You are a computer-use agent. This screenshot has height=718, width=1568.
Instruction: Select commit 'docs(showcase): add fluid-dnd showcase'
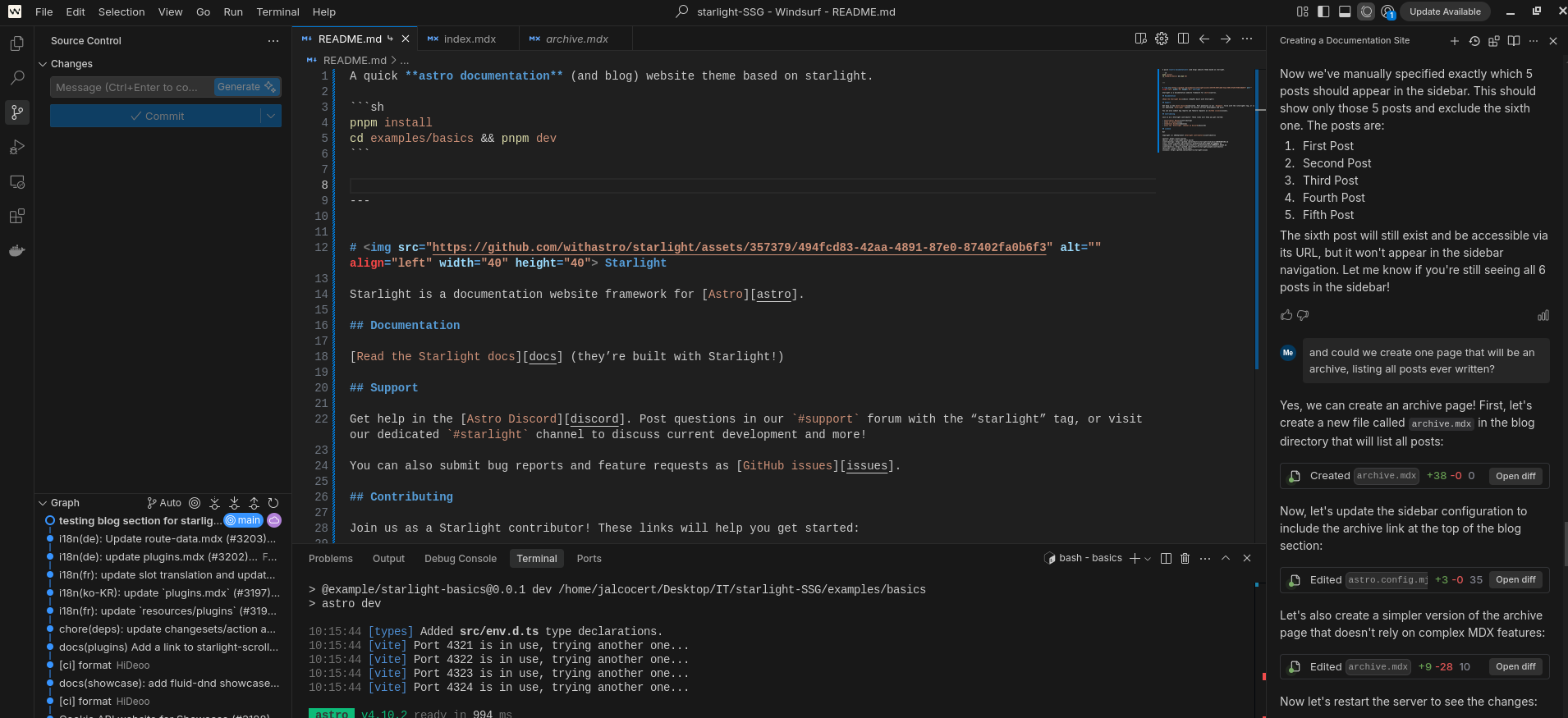(x=169, y=684)
